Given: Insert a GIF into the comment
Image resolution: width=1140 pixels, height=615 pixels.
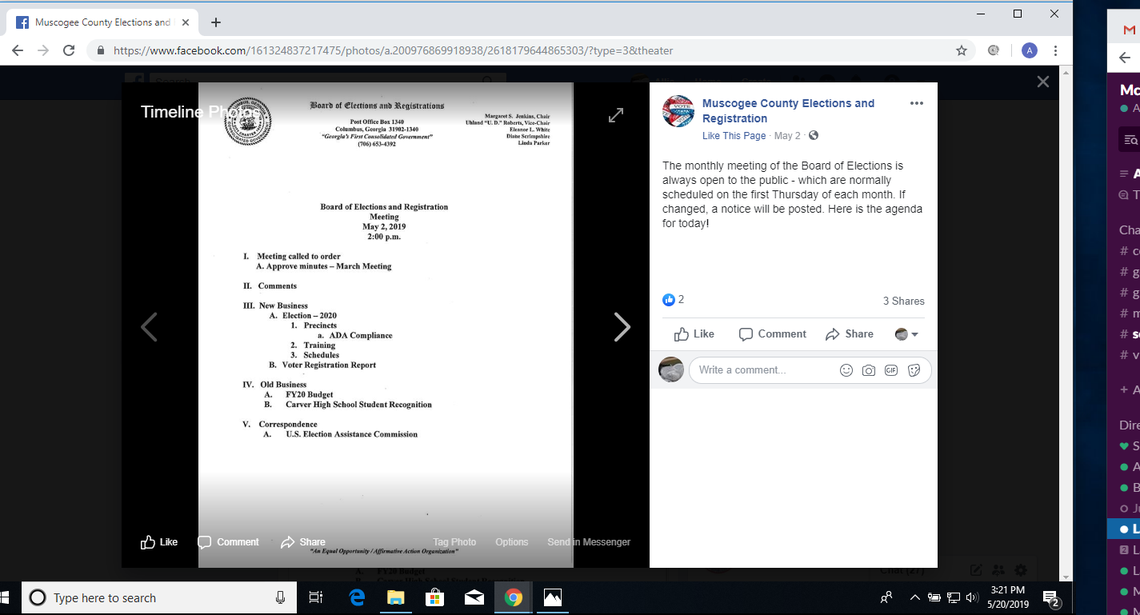Looking at the screenshot, I should tap(890, 370).
